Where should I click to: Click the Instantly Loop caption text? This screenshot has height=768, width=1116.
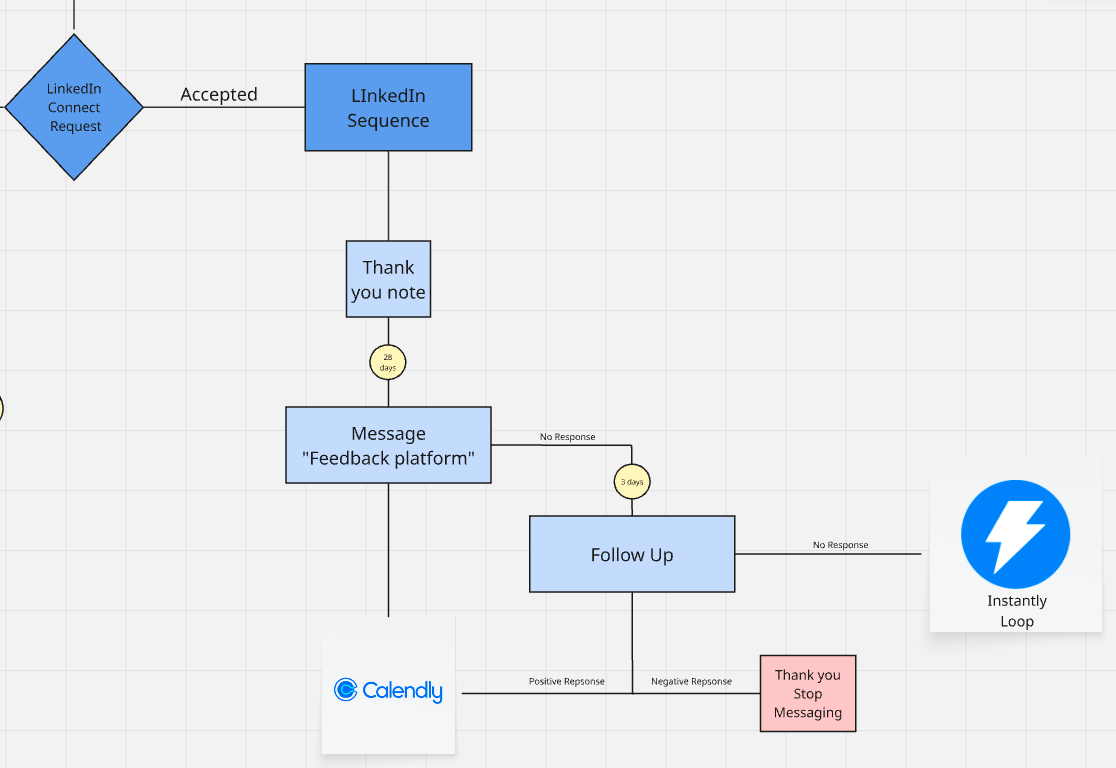tap(1017, 611)
